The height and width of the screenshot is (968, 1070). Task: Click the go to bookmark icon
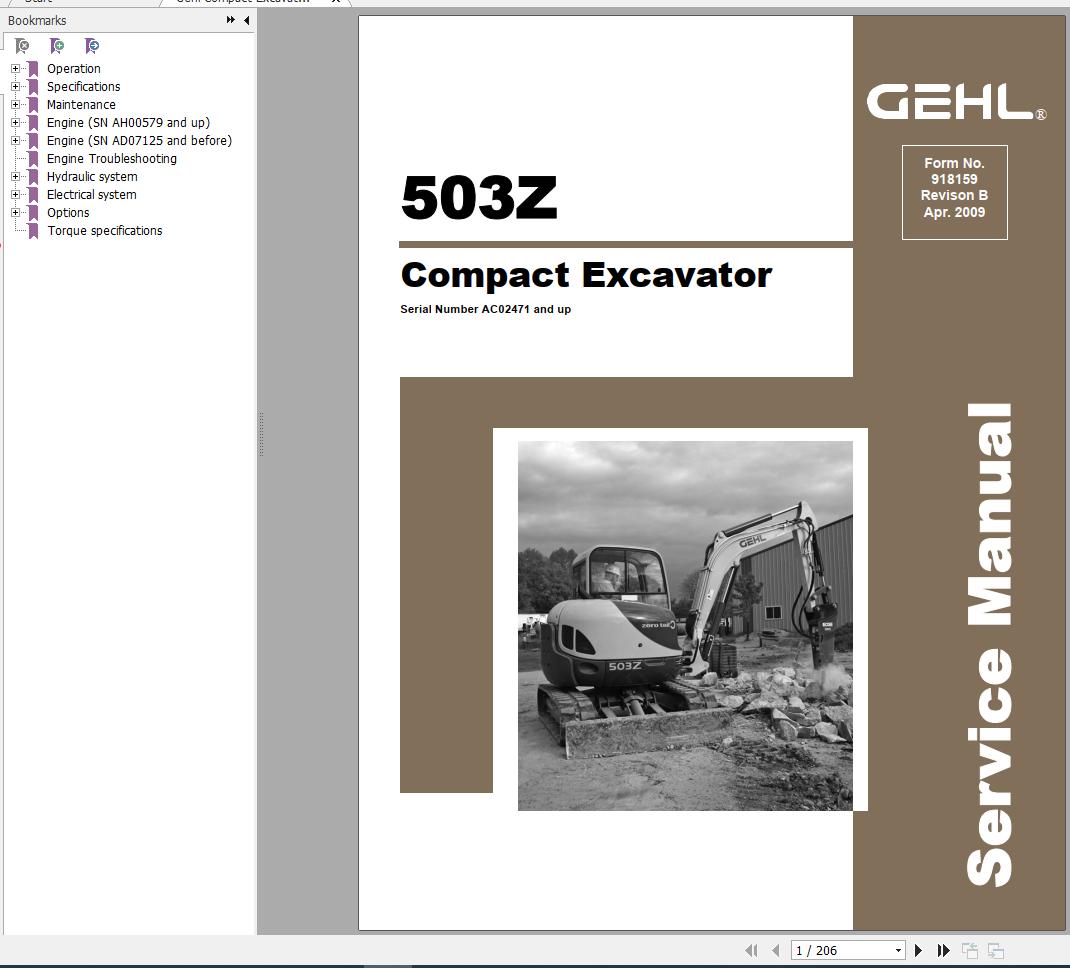point(91,46)
